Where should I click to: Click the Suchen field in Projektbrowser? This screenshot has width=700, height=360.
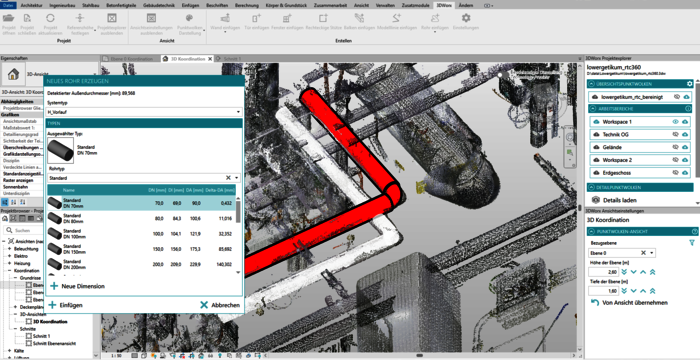pos(24,230)
